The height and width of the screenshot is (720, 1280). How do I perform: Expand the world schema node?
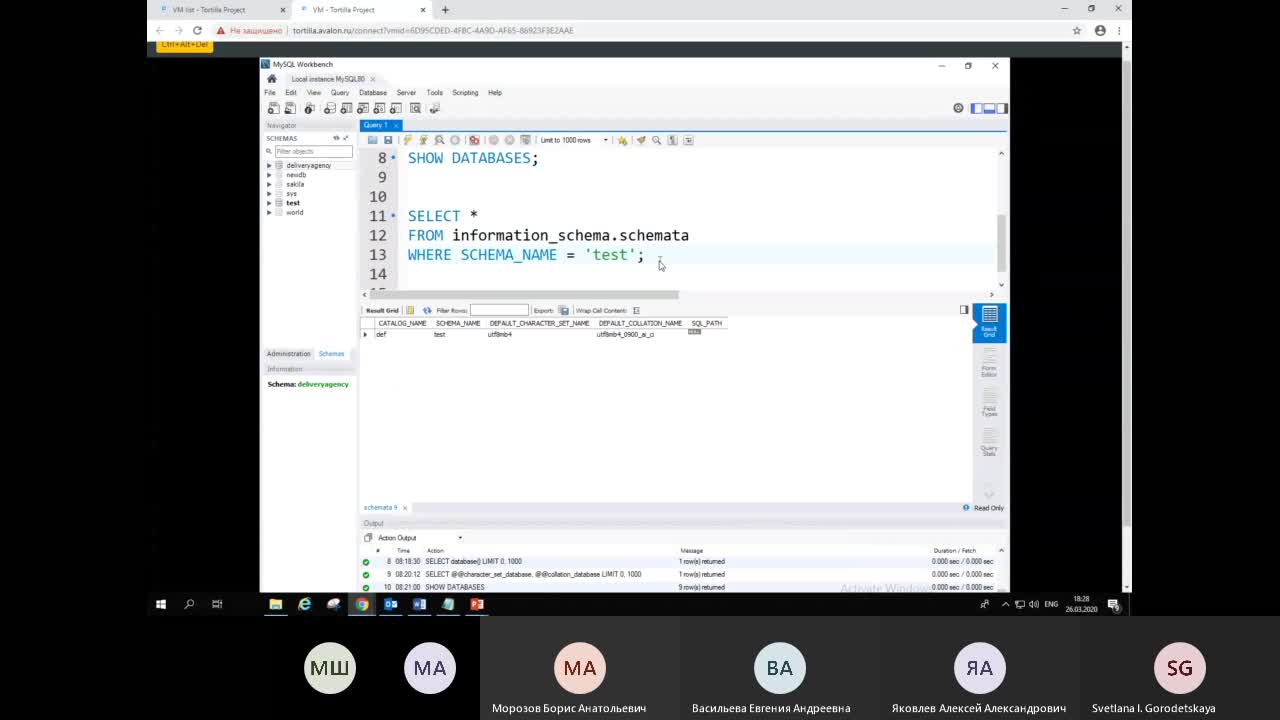[x=269, y=212]
